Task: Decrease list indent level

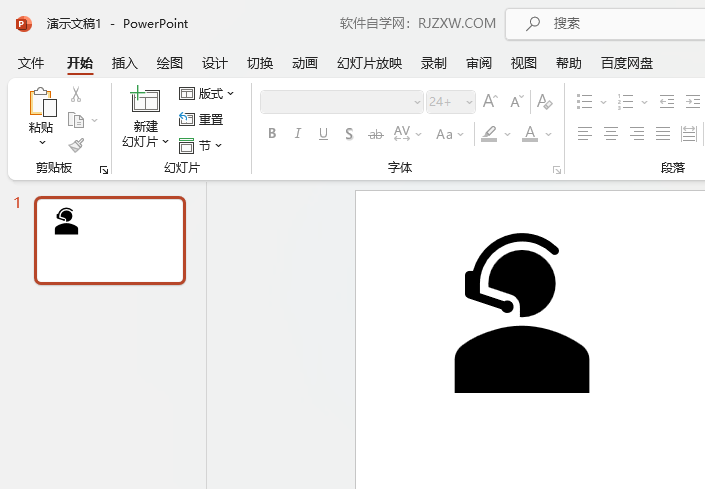Action: coord(667,102)
